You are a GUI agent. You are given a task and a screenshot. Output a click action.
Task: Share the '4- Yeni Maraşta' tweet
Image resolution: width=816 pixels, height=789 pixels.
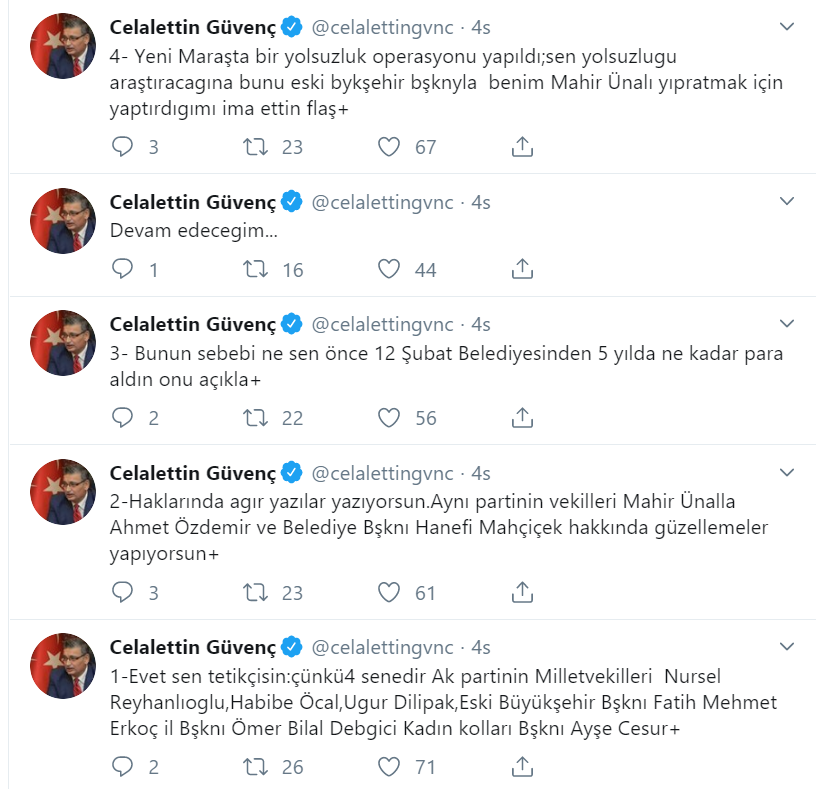(x=521, y=147)
